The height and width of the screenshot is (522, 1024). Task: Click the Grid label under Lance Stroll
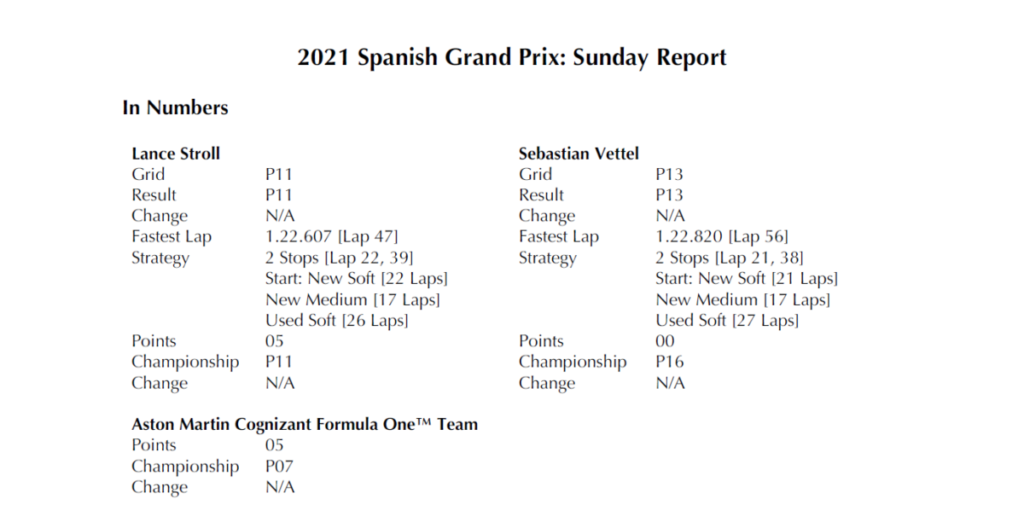[148, 174]
